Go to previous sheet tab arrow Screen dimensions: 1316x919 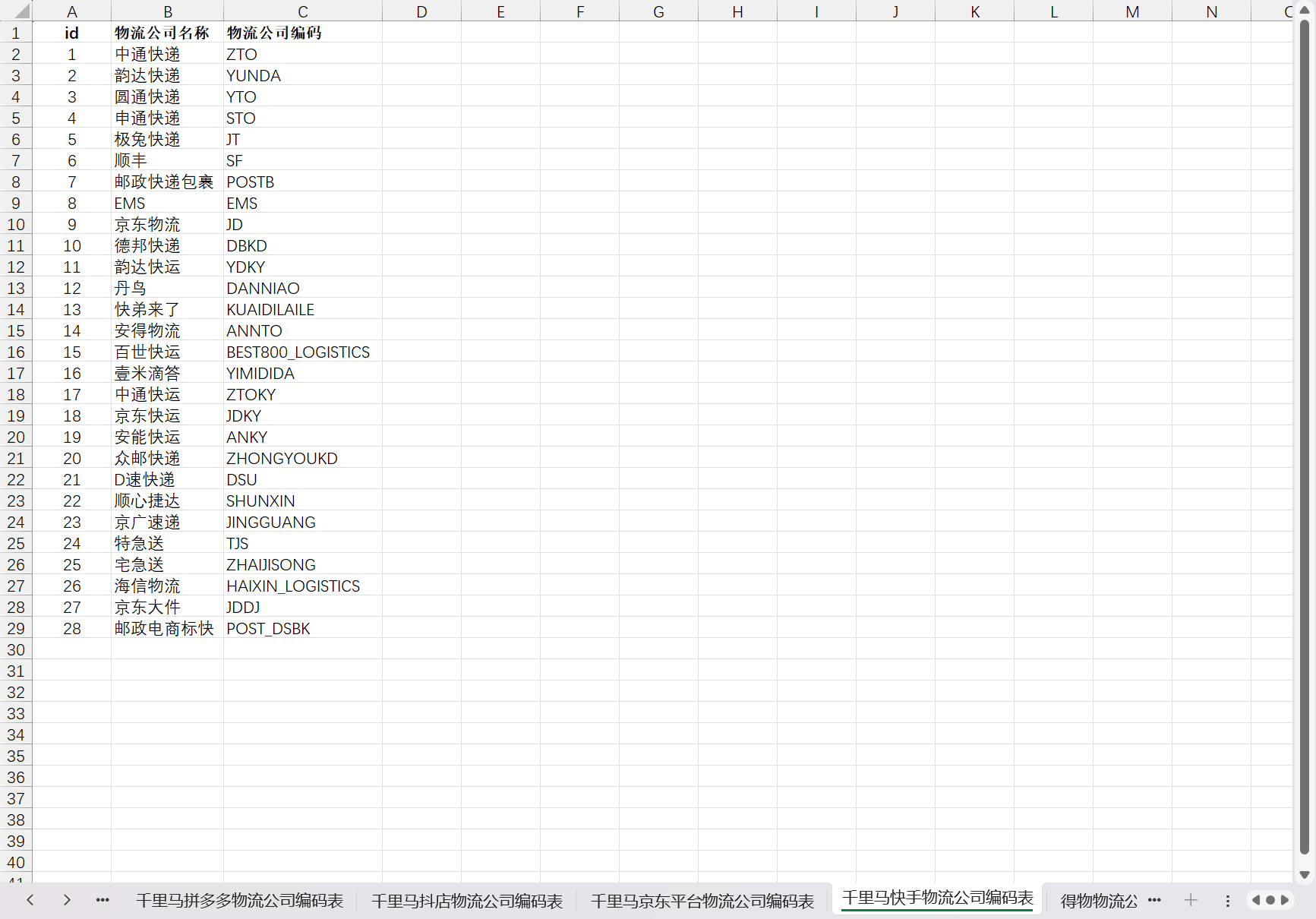30,900
